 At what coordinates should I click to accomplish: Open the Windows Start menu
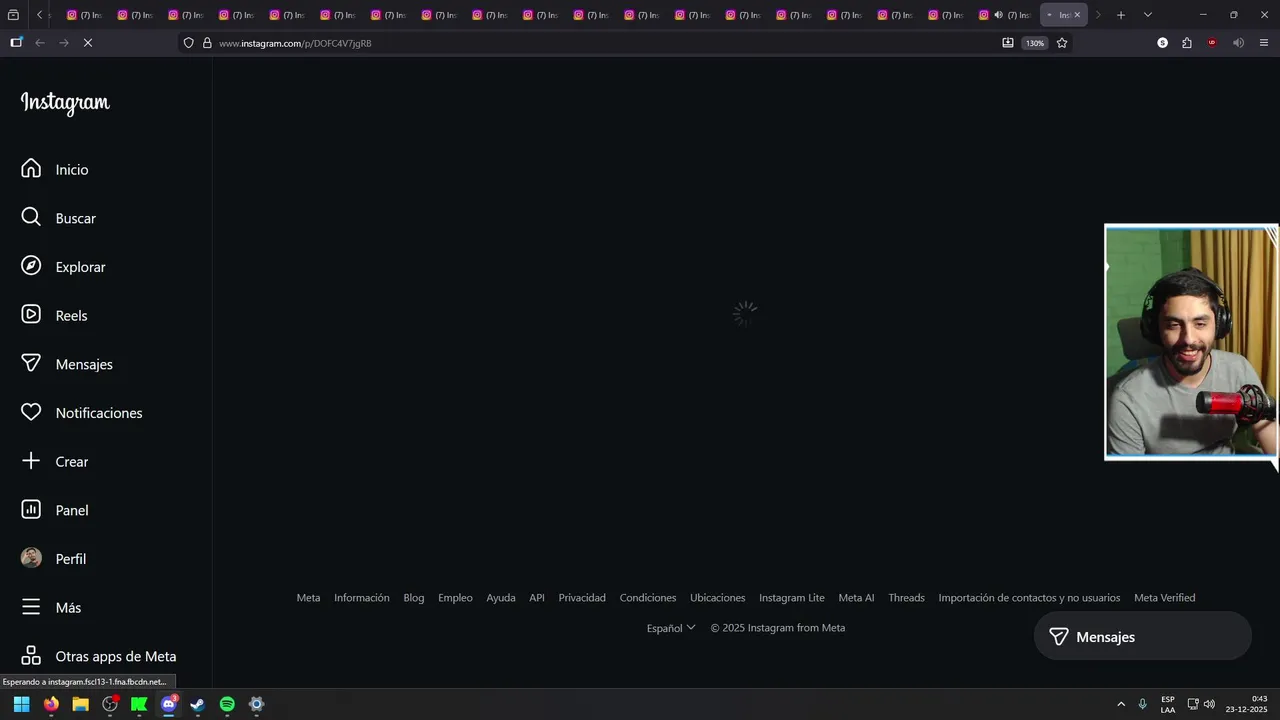click(x=21, y=704)
